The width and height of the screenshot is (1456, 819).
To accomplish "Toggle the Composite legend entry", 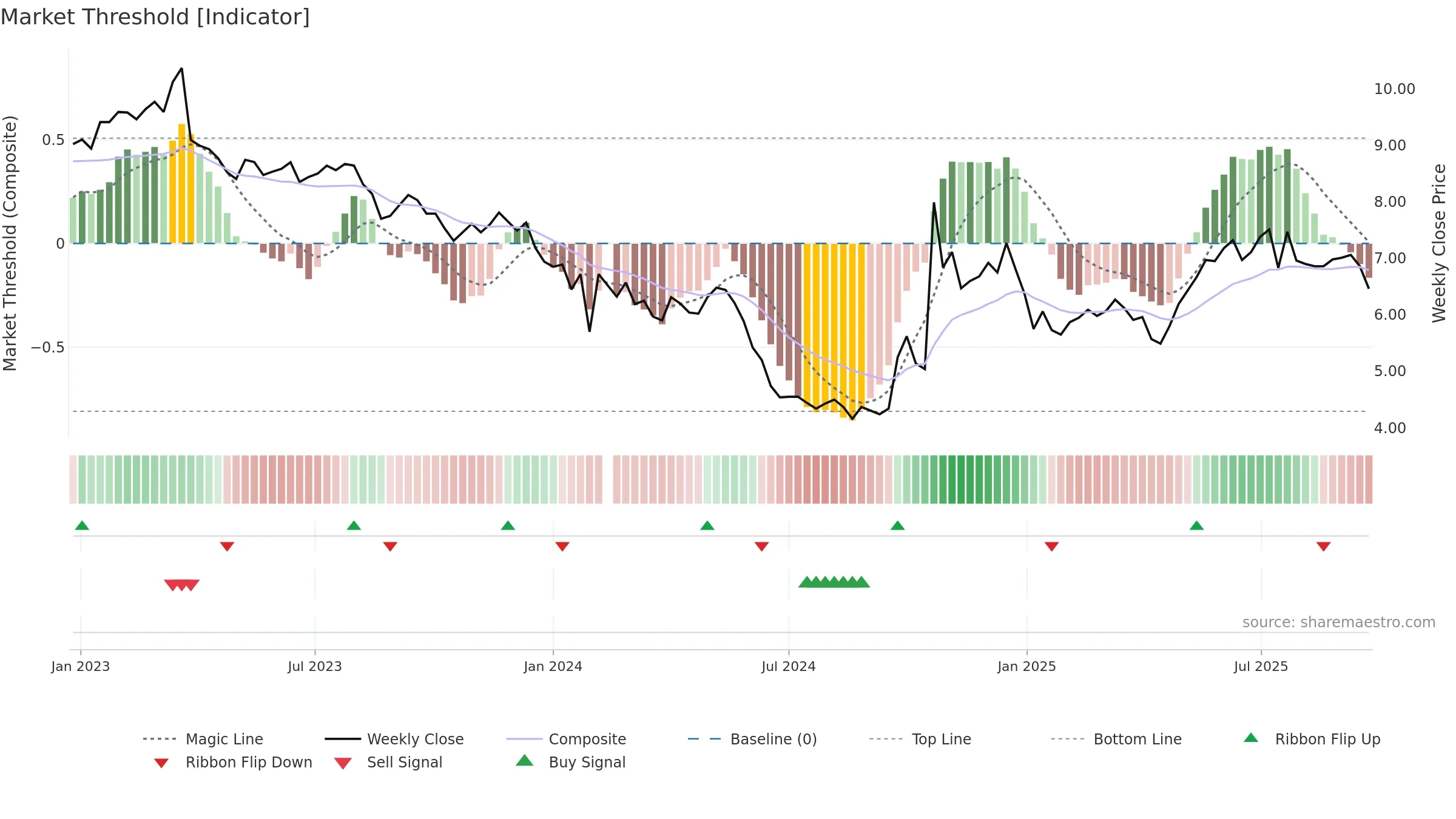I will point(566,739).
